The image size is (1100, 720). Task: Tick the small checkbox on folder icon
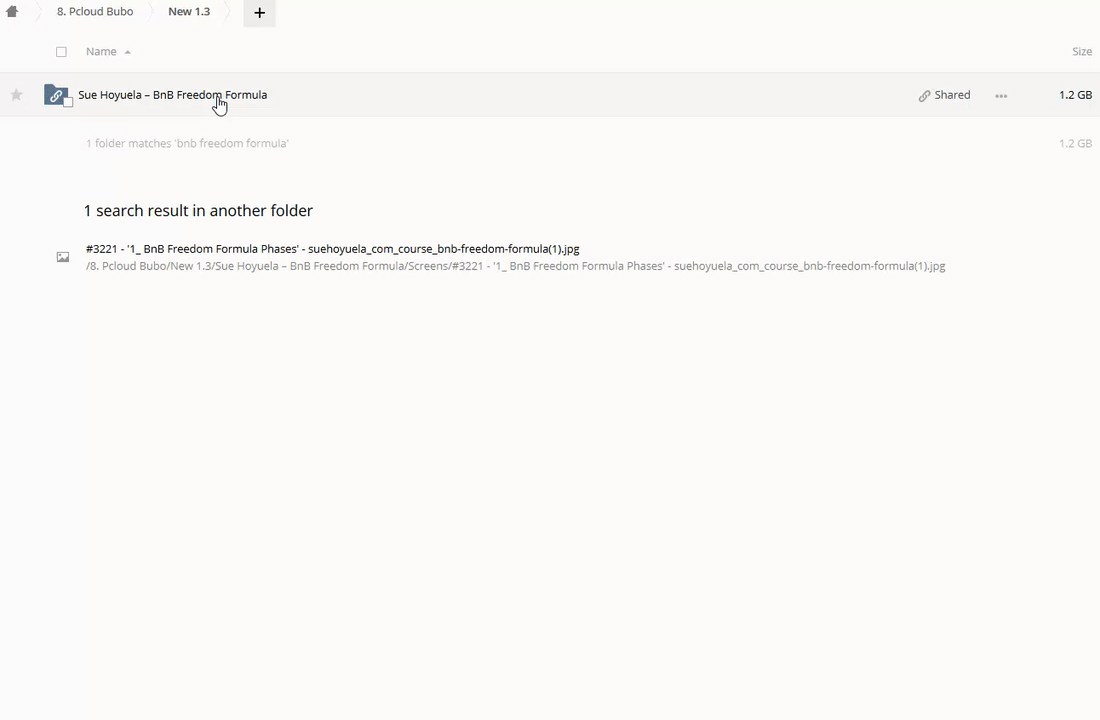click(68, 103)
